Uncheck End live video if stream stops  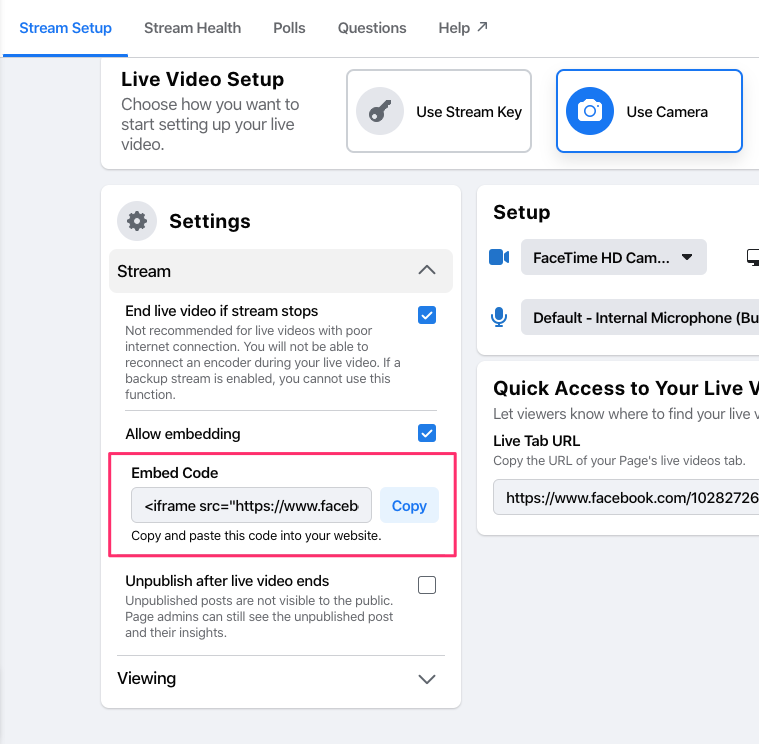427,315
